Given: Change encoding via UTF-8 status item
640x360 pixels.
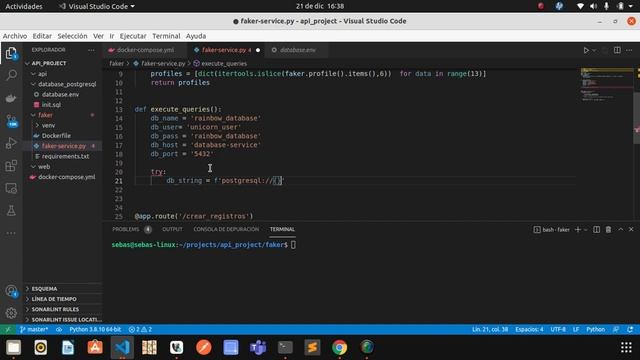Looking at the screenshot, I should (558, 329).
